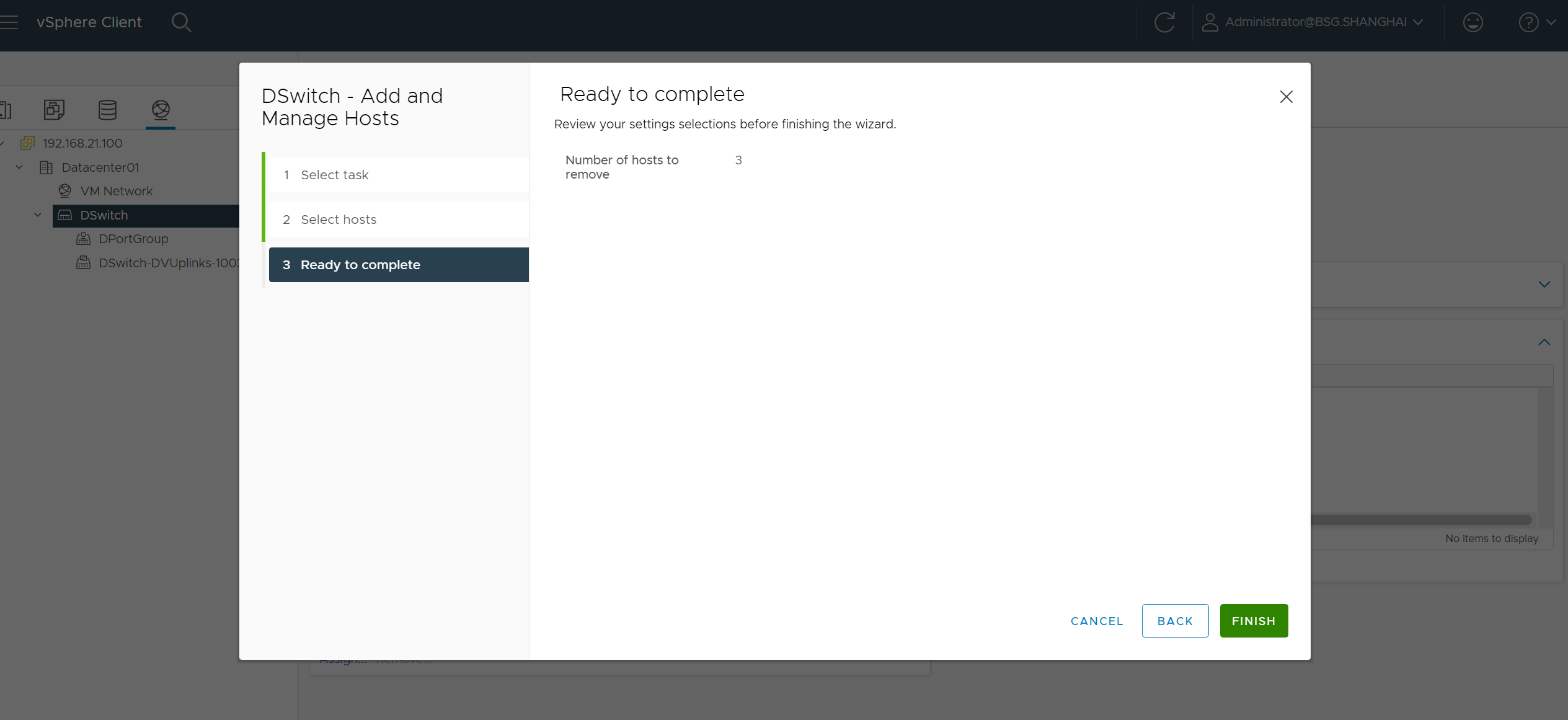Collapse the Datacenter01 tree node
Viewport: 1568px width, 720px height.
click(19, 167)
